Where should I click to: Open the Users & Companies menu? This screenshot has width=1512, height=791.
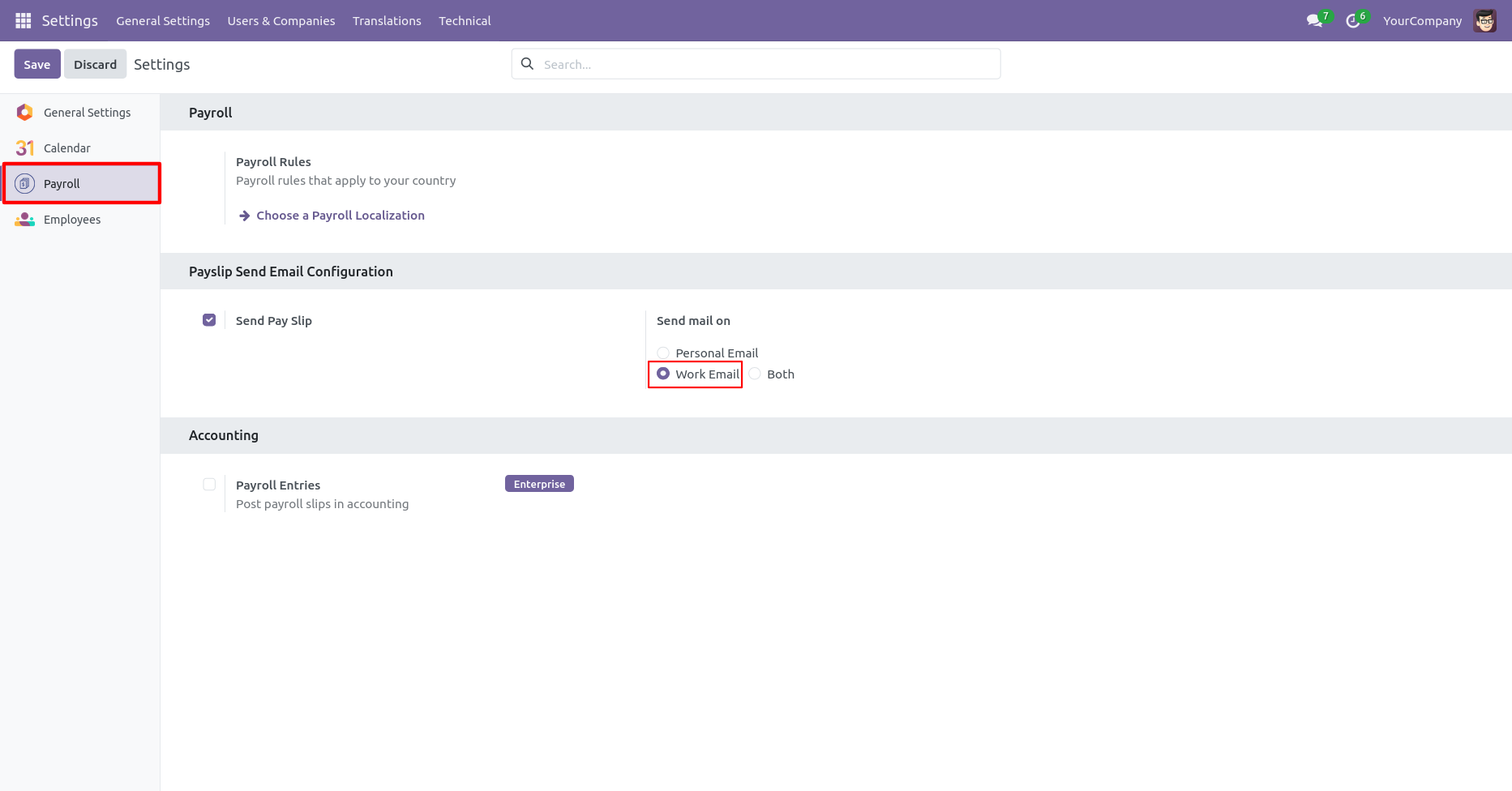[x=281, y=21]
